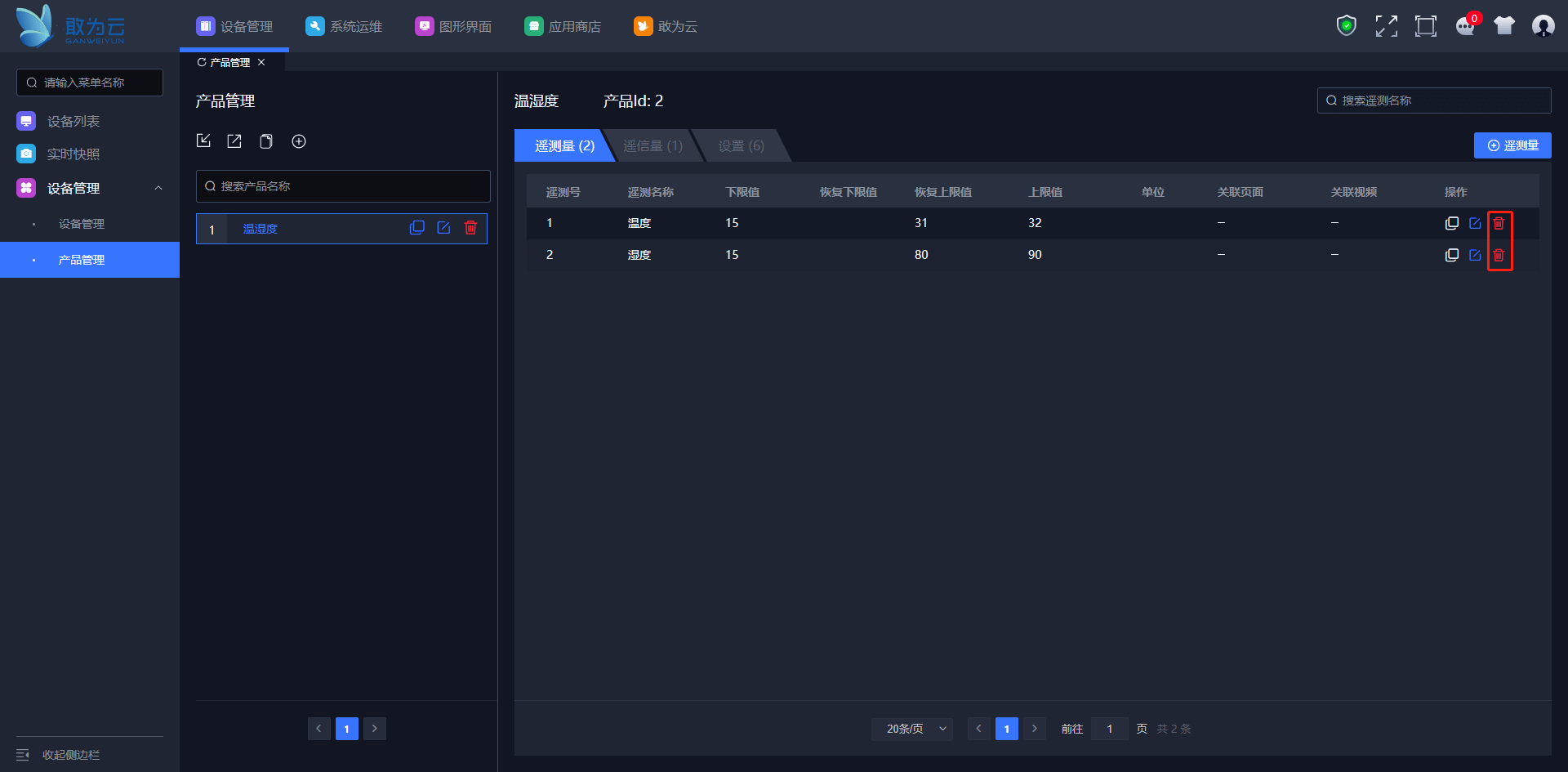The width and height of the screenshot is (1568, 772).
Task: Click the export icon under 产品管理
Action: (x=234, y=141)
